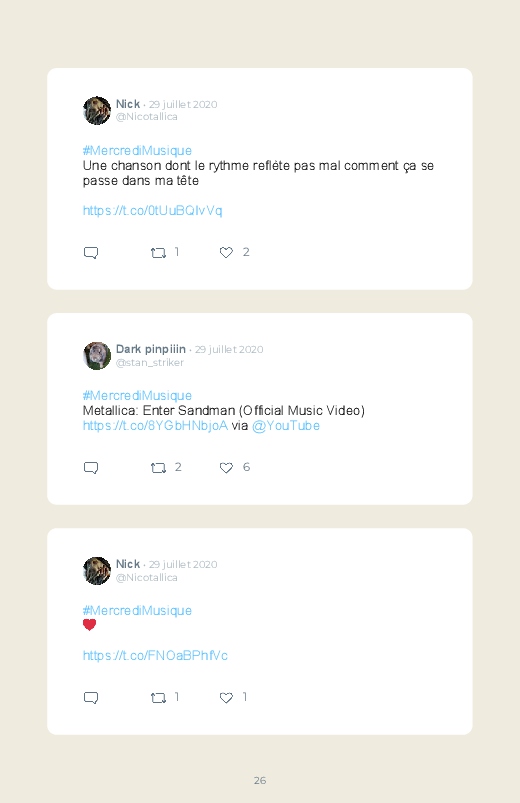Retweet Nick's tweet with the red heart
This screenshot has width=520, height=803.
click(158, 698)
